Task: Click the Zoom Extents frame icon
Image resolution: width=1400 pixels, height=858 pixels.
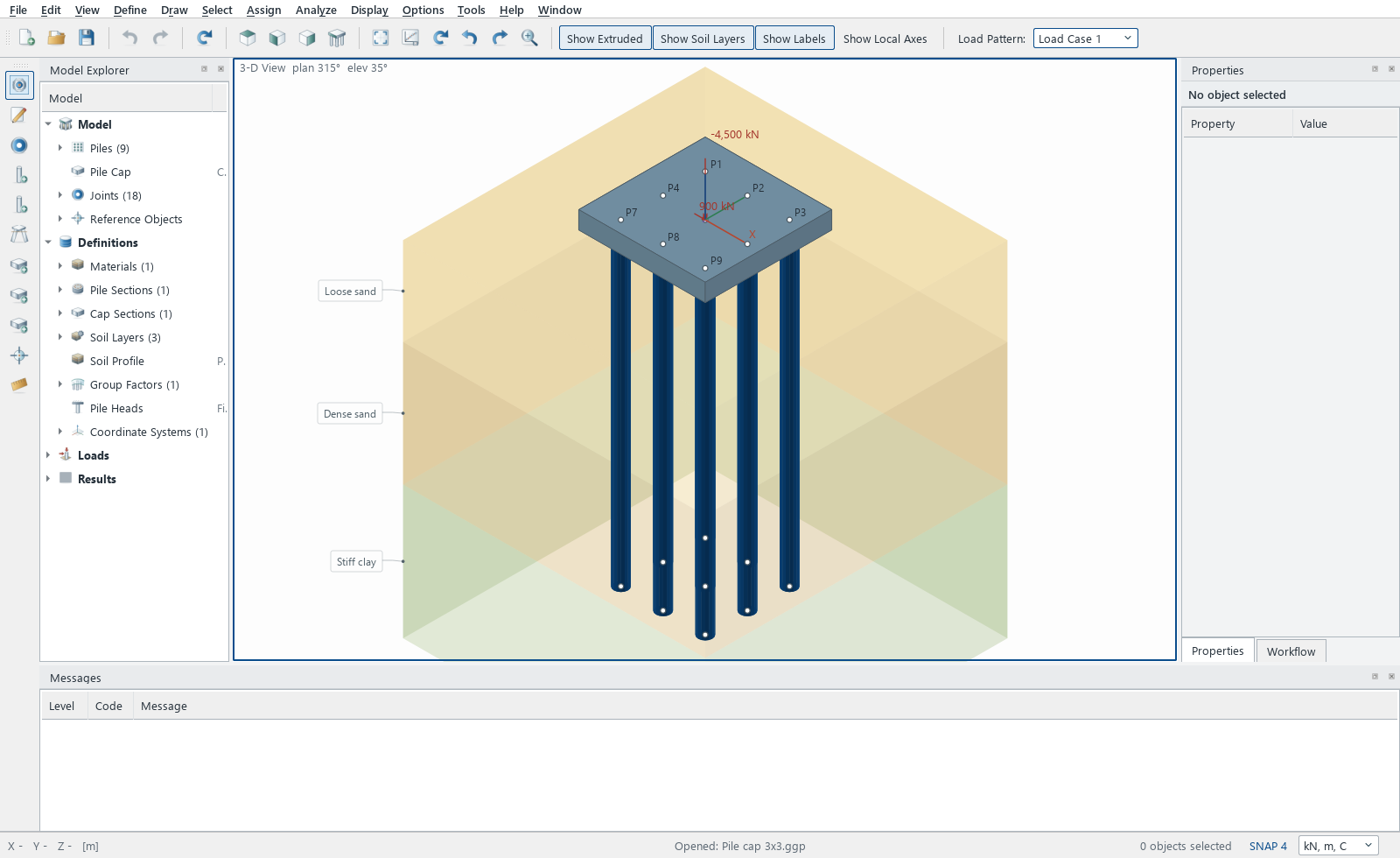Action: point(381,38)
